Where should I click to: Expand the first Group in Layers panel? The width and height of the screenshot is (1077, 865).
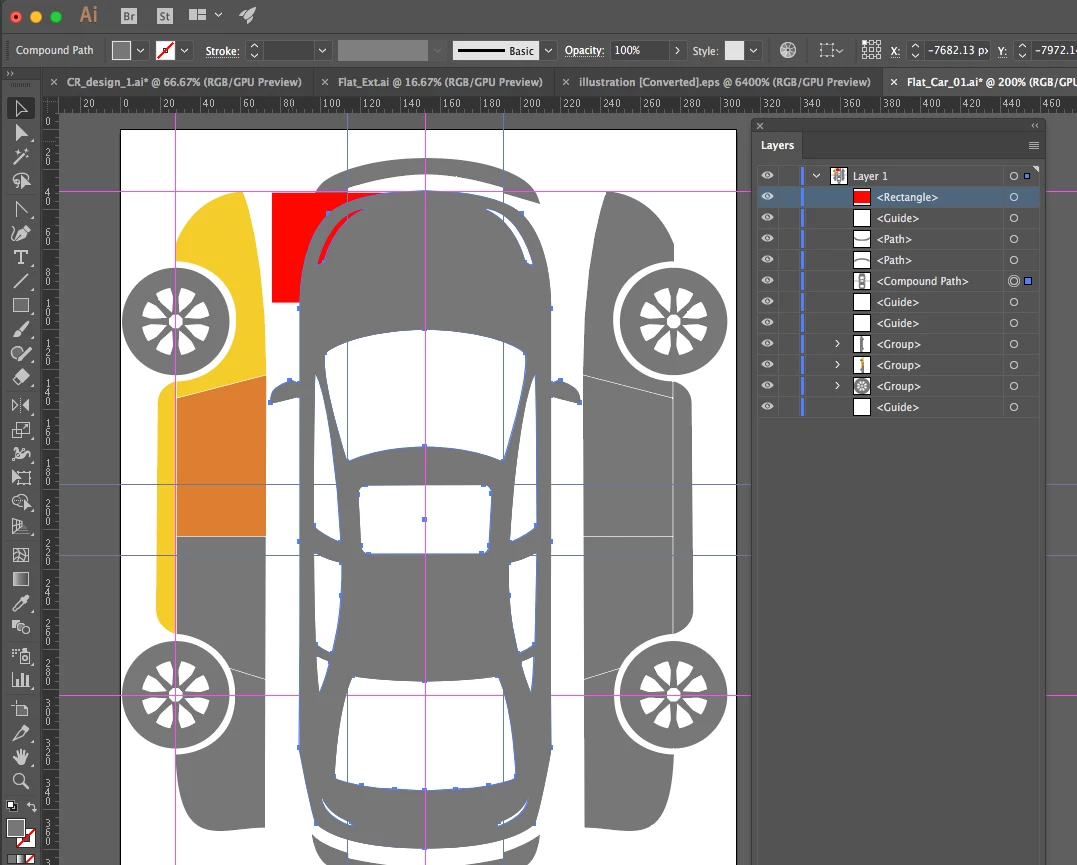[x=838, y=344]
